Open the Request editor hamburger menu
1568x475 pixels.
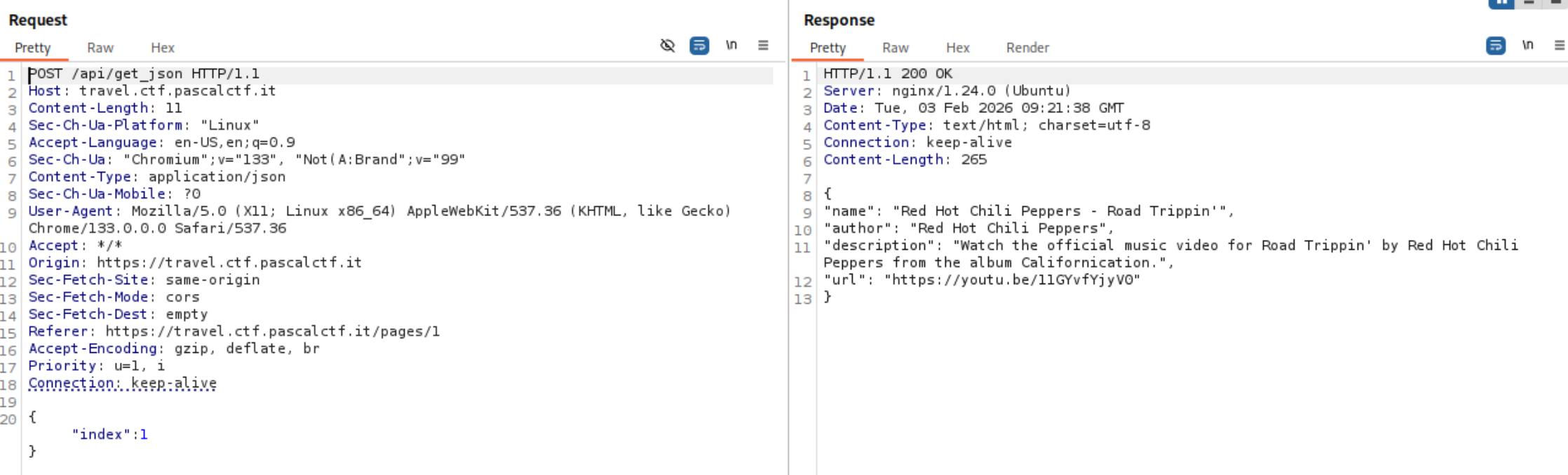click(763, 46)
